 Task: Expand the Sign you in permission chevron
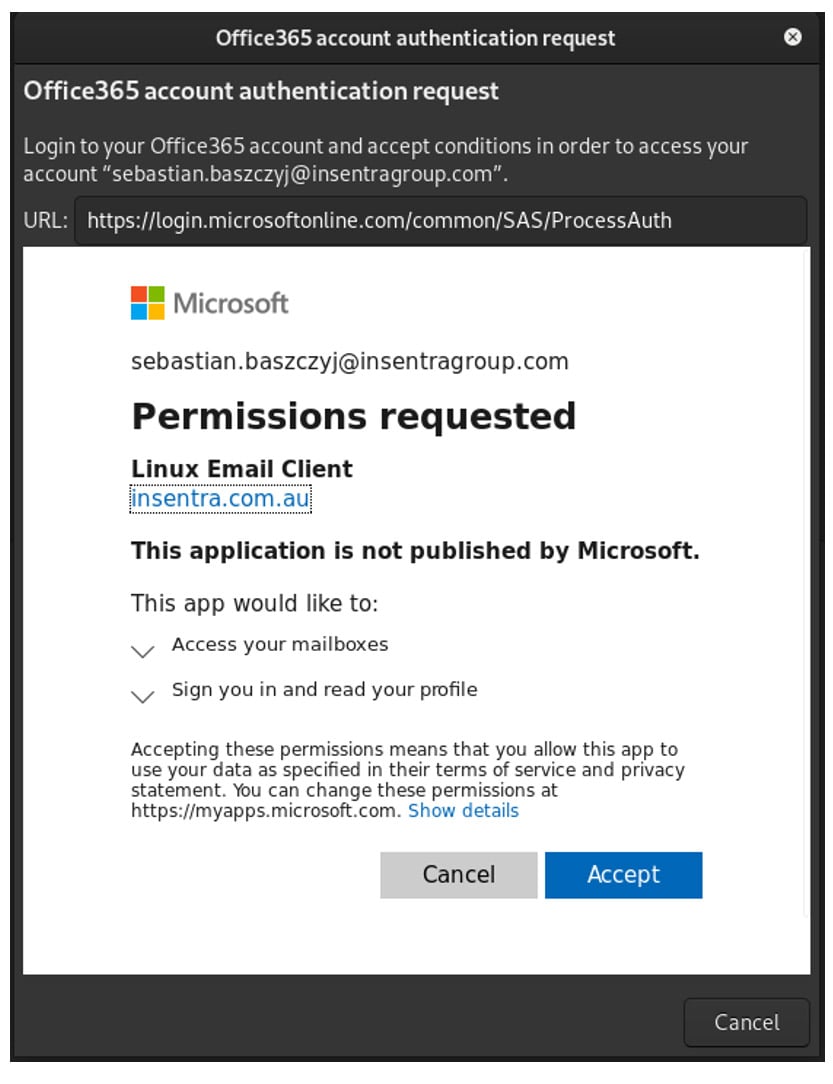[x=143, y=696]
